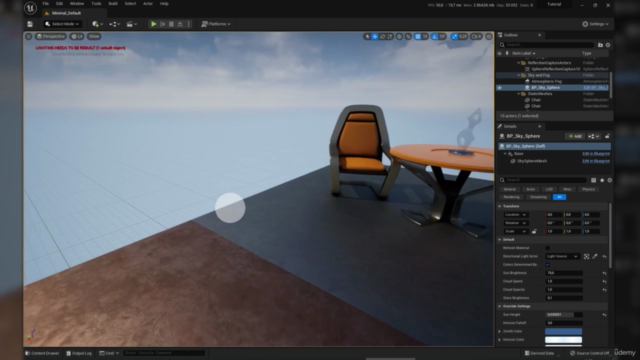Image resolution: width=640 pixels, height=360 pixels.
Task: Show only favorite properties star icon
Action: 602,180
